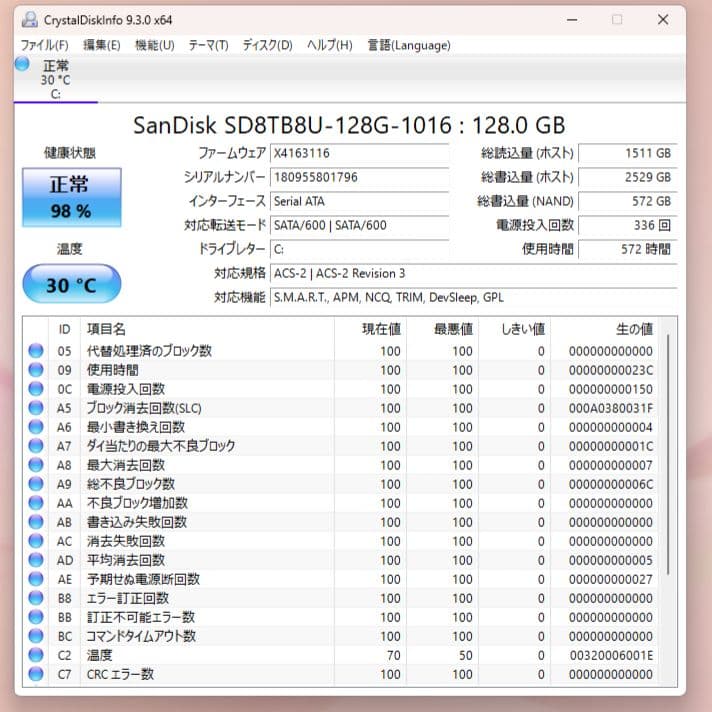Screen dimensions: 712x712
Task: Click the drive letter field C:
Action: [x=360, y=249]
